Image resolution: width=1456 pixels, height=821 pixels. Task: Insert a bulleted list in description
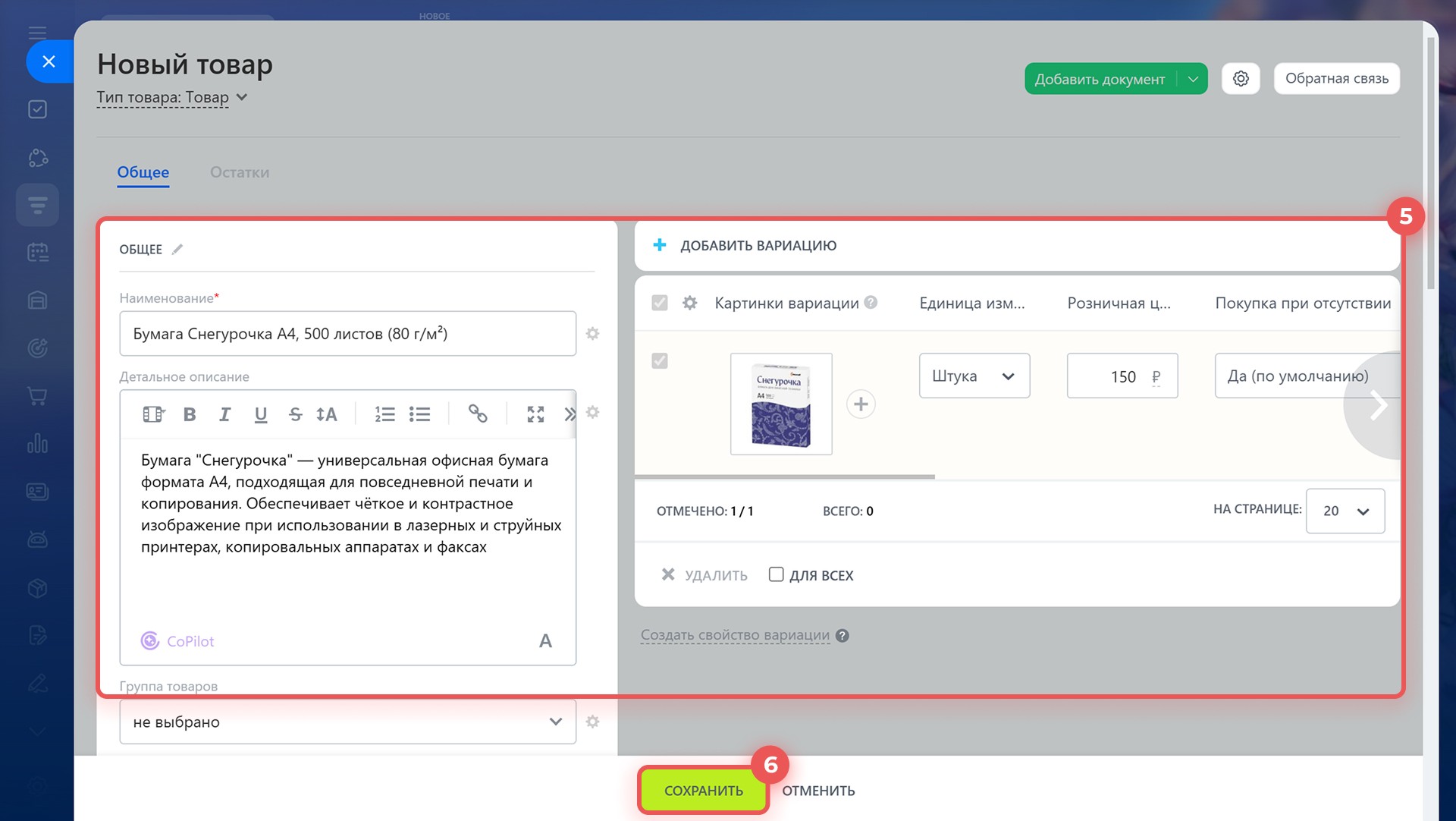point(419,414)
